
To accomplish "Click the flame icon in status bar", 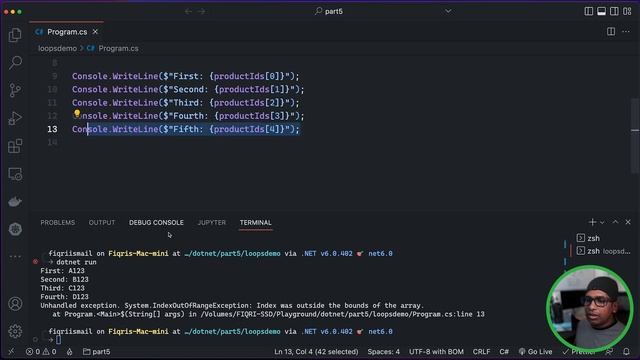I will pyautogui.click(x=69, y=351).
